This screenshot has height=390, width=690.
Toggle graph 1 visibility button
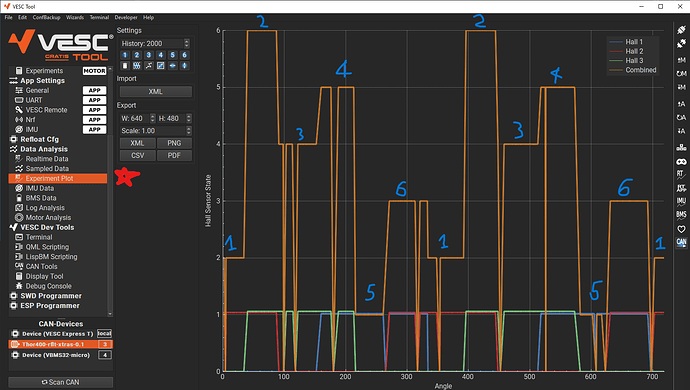(125, 55)
